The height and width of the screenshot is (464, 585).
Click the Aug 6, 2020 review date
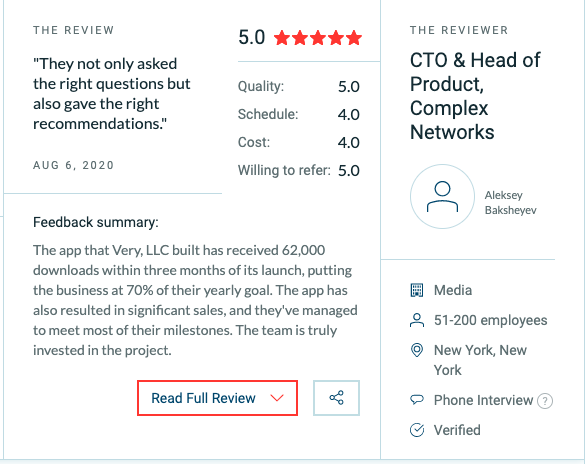pos(73,165)
